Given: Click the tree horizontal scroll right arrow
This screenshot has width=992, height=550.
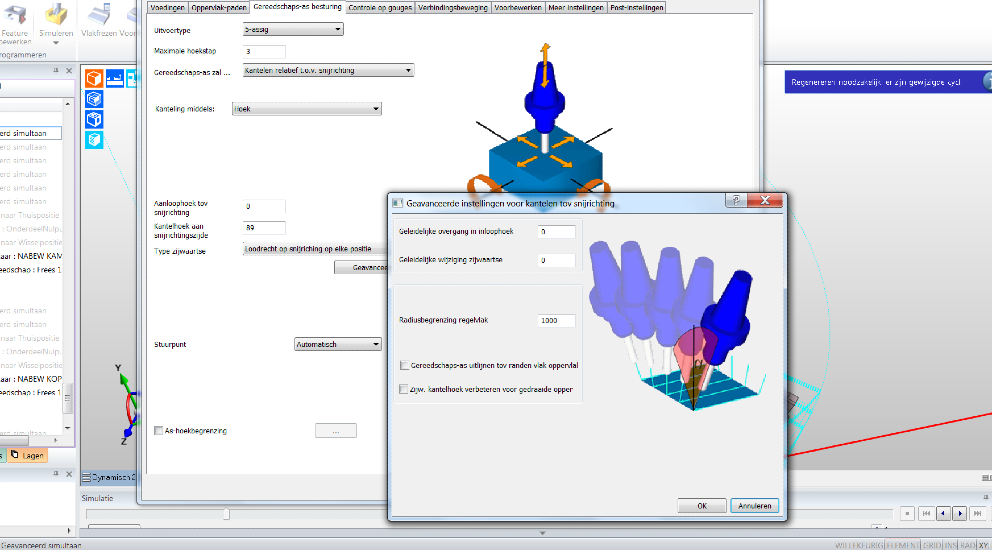Looking at the screenshot, I should coord(56,440).
